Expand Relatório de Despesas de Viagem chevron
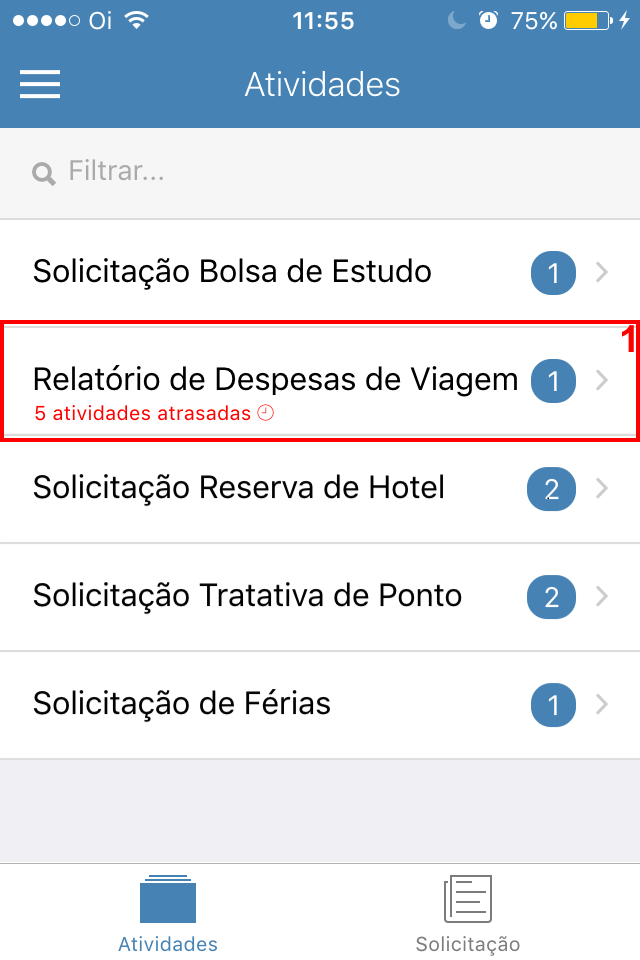The height and width of the screenshot is (960, 640). coord(602,380)
